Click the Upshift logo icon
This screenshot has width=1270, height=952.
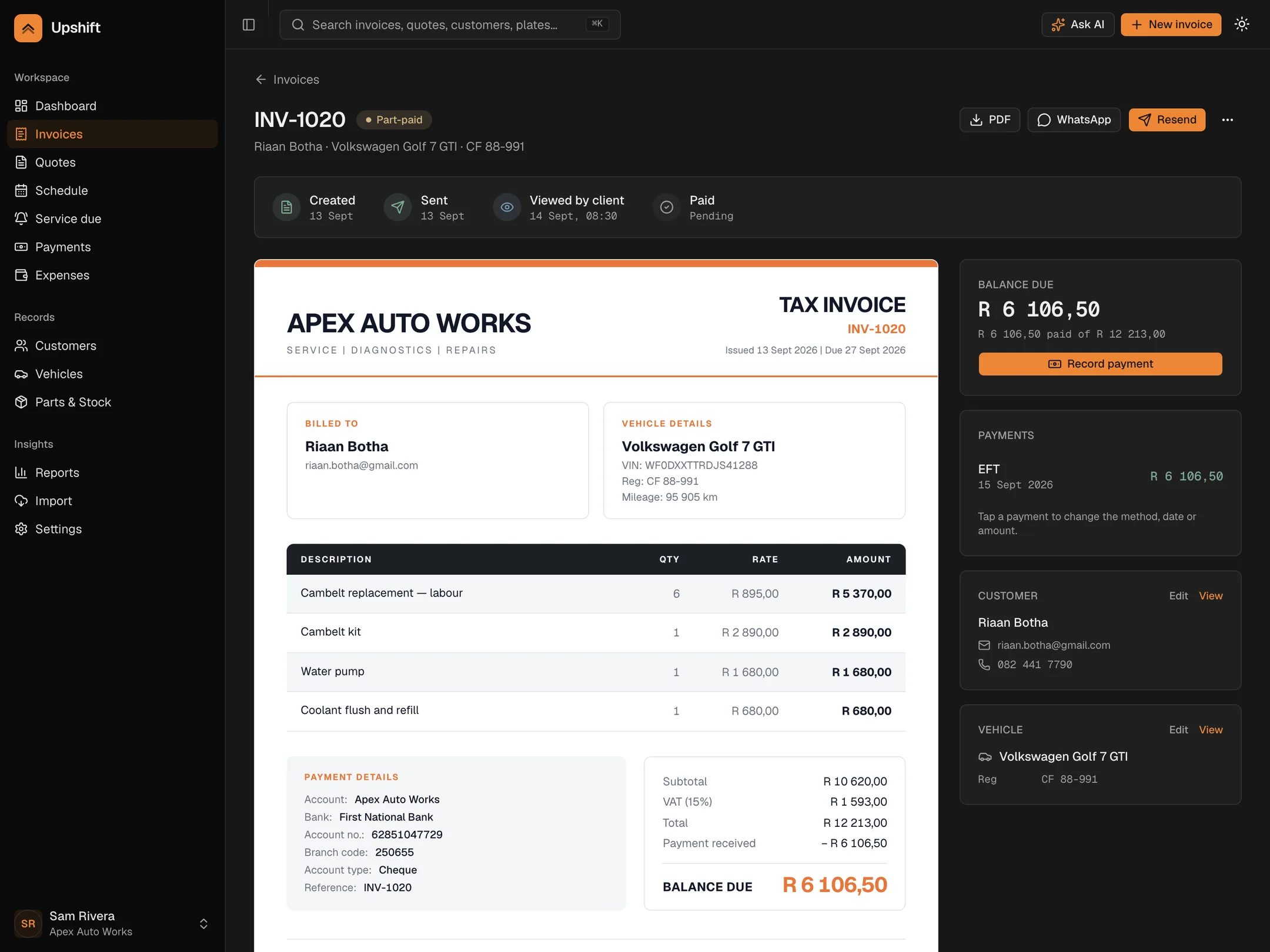(28, 28)
